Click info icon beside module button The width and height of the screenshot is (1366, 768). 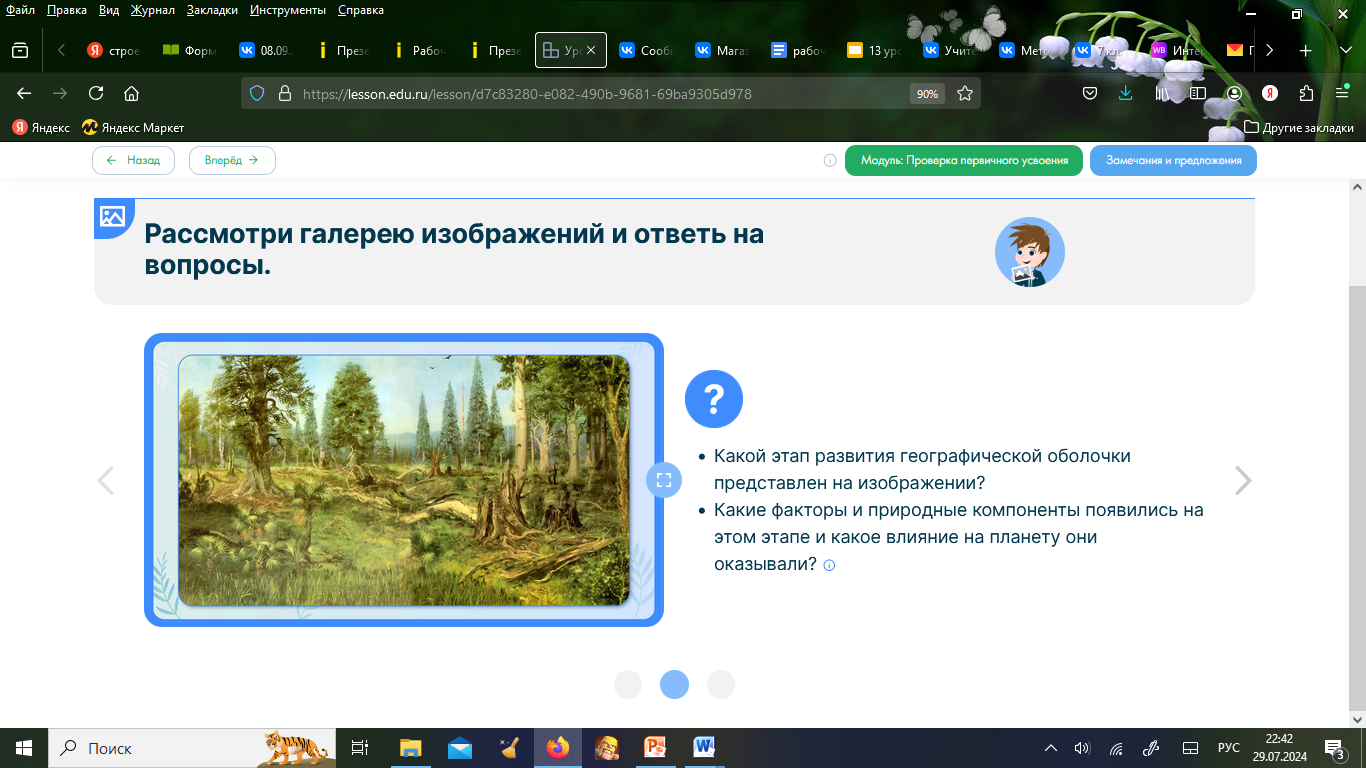tap(830, 160)
